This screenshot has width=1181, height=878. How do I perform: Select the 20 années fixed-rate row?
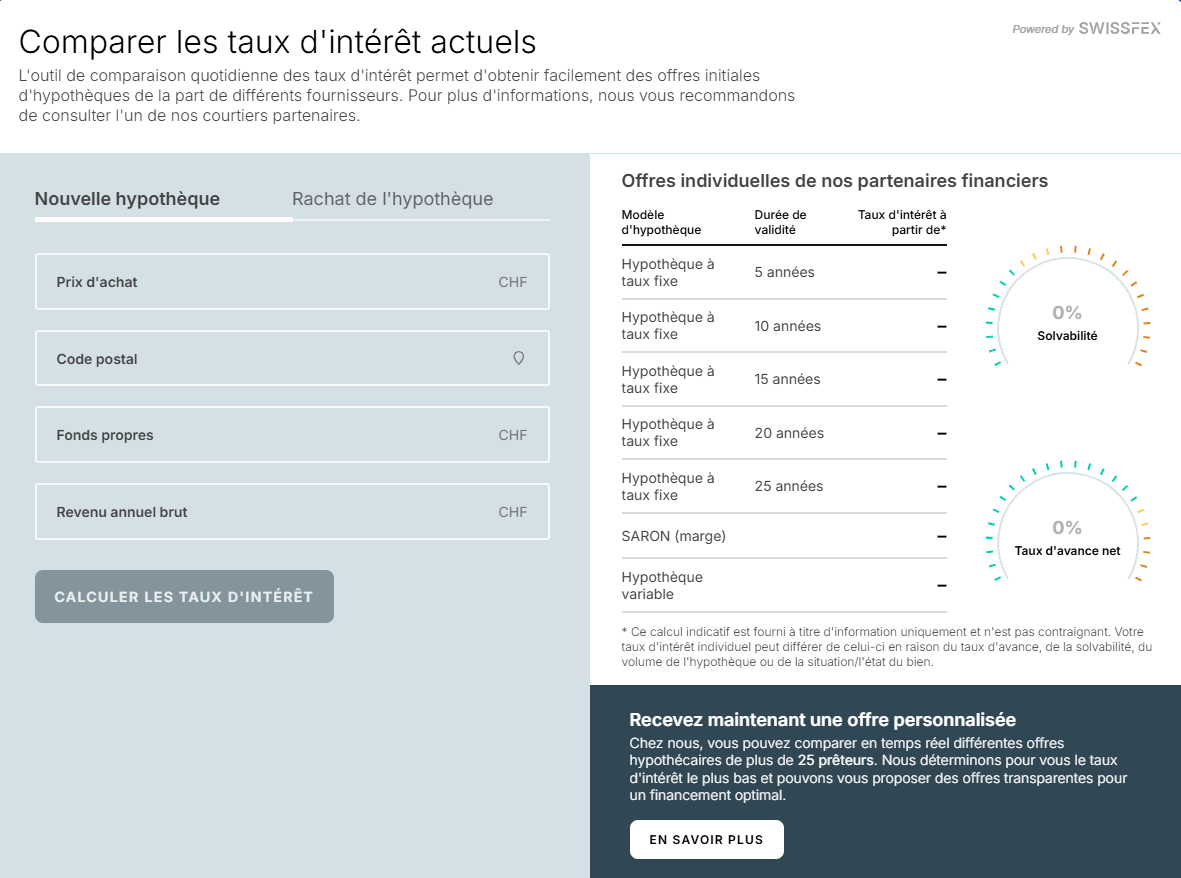784,433
